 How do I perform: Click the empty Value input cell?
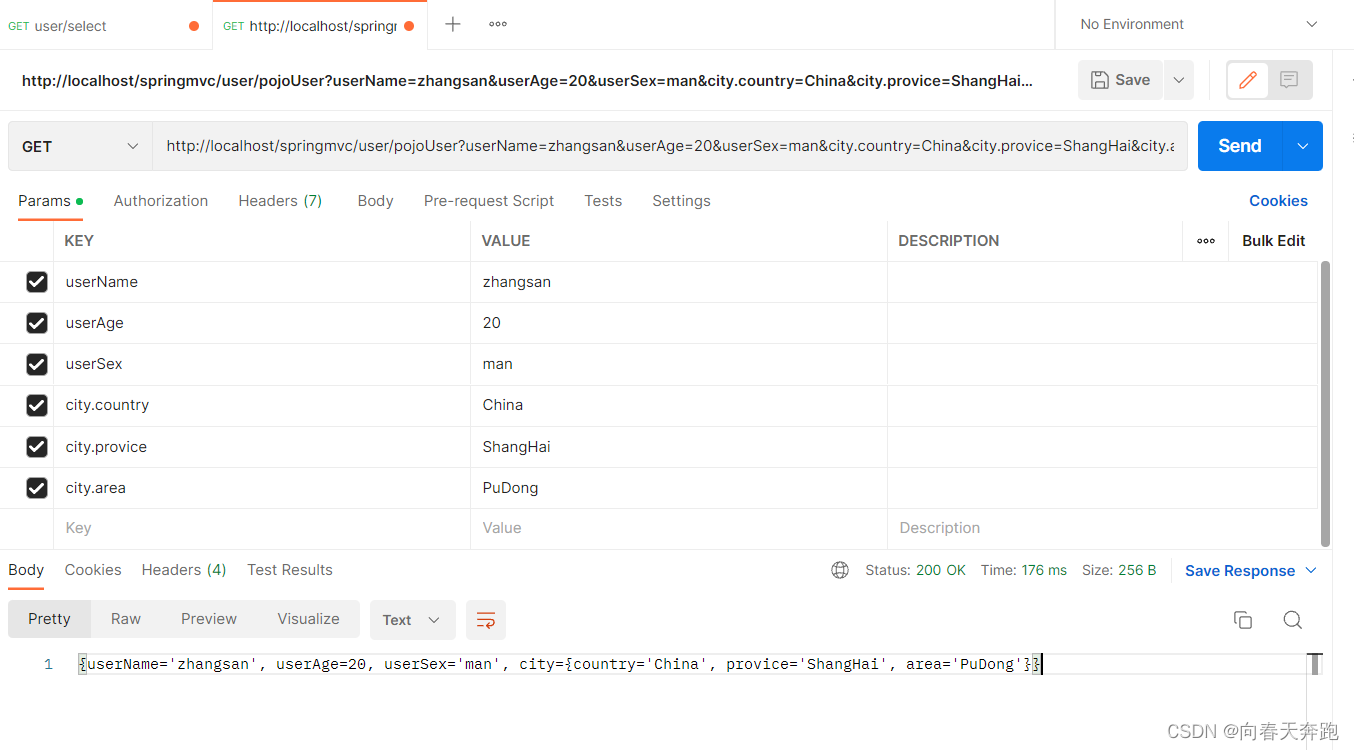tap(679, 528)
